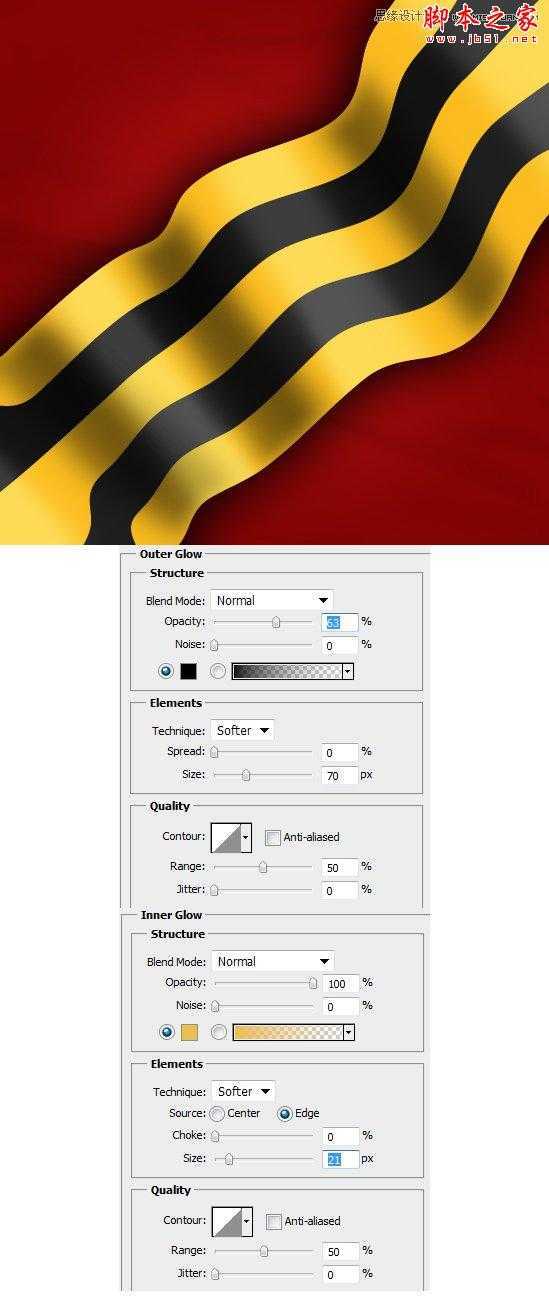This screenshot has width=549, height=1300.
Task: Click Inner Glow Range slider handle
Action: (264, 1251)
